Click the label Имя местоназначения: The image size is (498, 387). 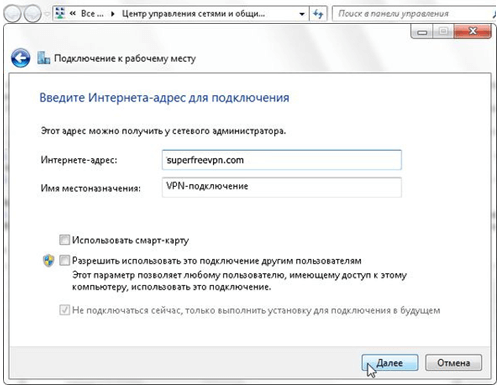coord(91,188)
